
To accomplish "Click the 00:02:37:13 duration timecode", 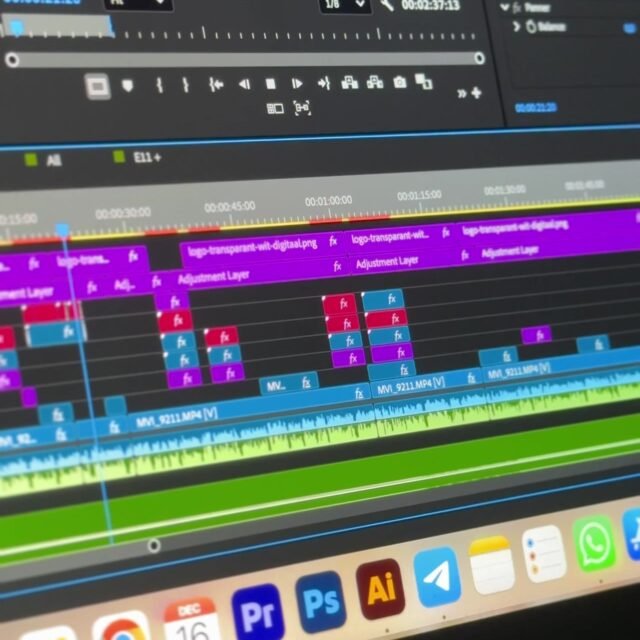I will point(431,5).
